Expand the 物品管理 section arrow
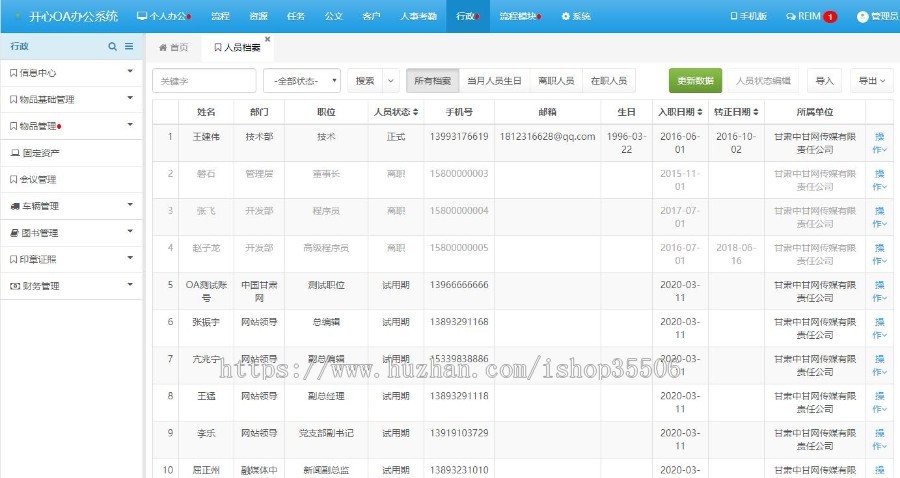The height and width of the screenshot is (478, 900). coord(130,125)
